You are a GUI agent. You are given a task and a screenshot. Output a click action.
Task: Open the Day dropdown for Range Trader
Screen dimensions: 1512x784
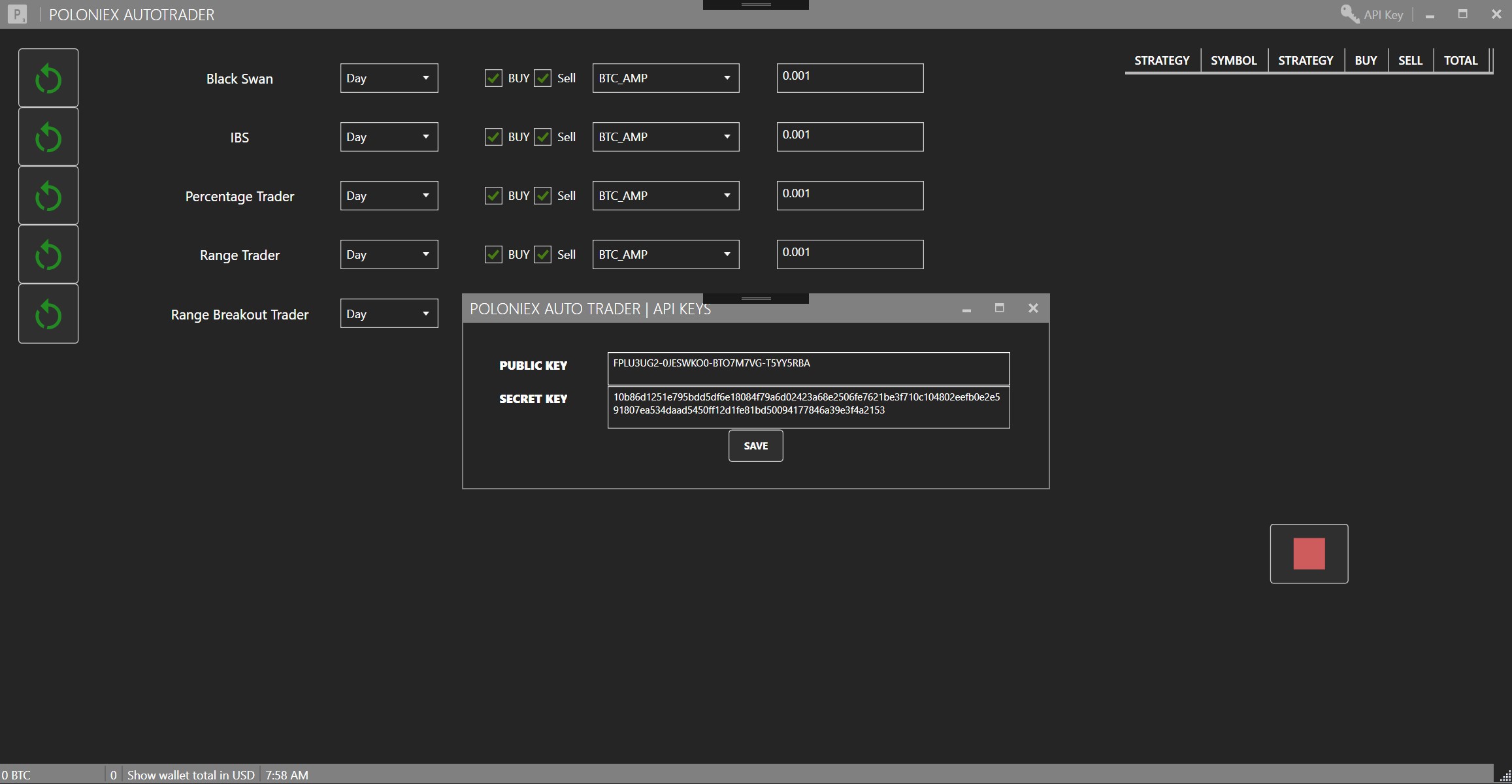[x=389, y=254]
